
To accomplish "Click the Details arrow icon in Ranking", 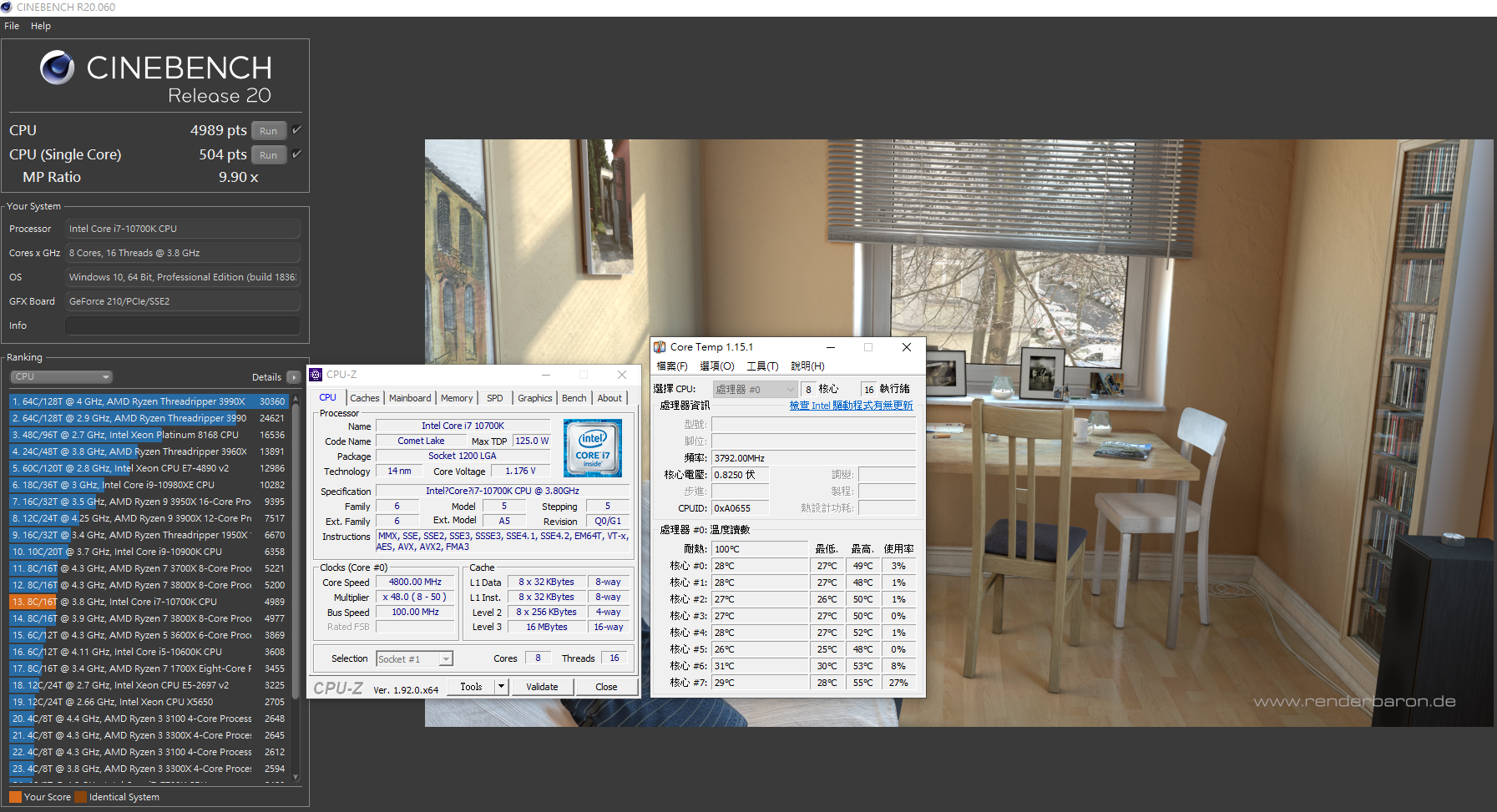I will click(x=293, y=377).
